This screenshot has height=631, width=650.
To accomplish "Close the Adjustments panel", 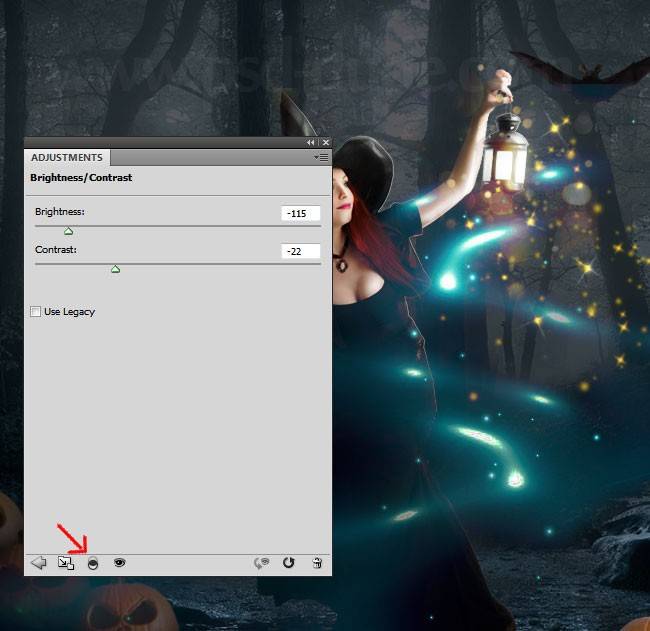I will coord(325,143).
